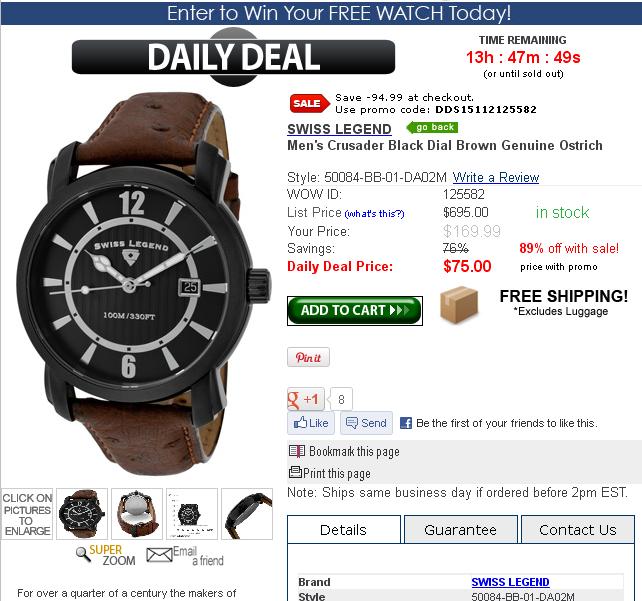
Task: Select the watch caseback thumbnail
Action: [x=137, y=513]
